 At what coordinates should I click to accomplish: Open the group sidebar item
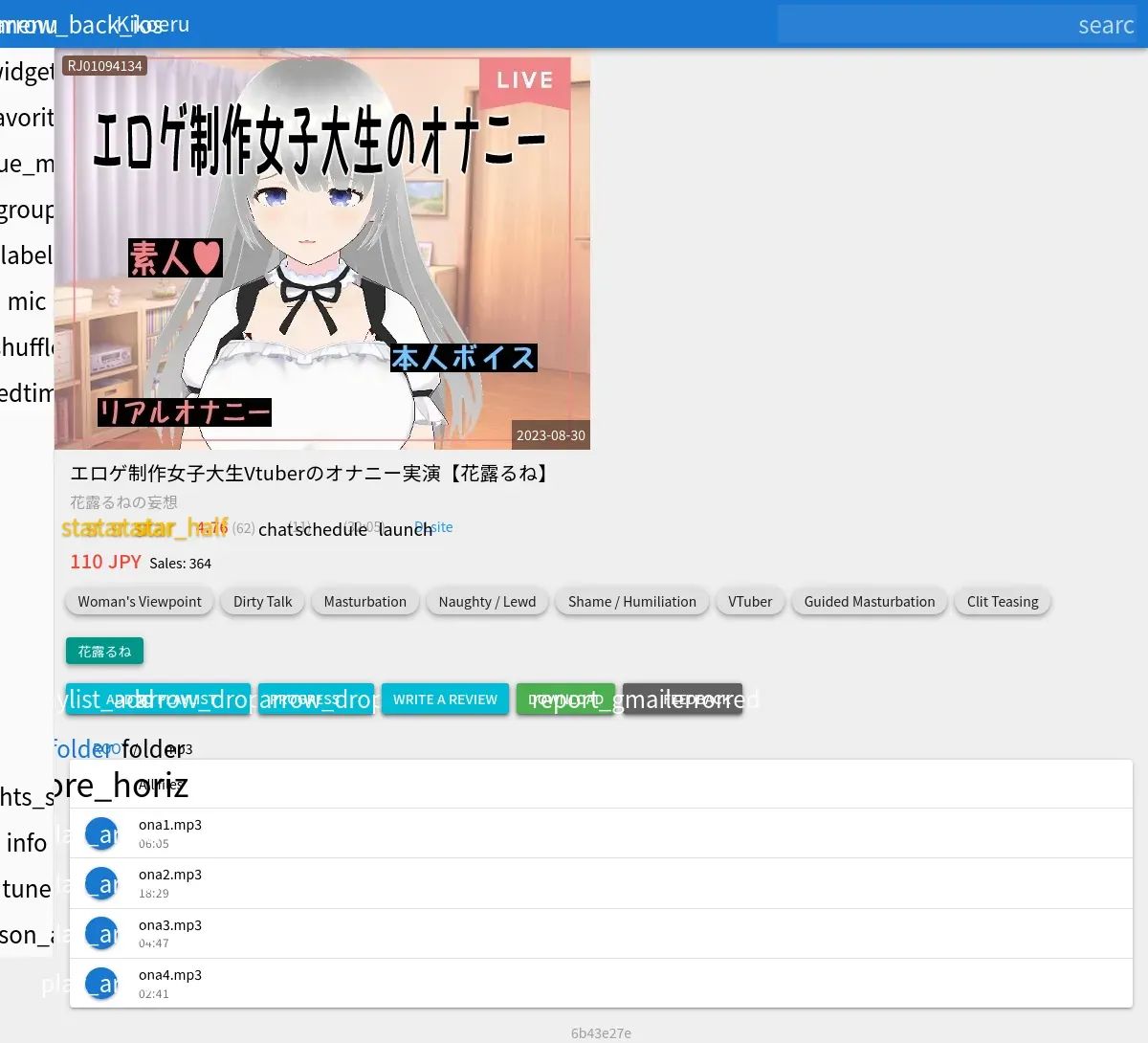(27, 210)
